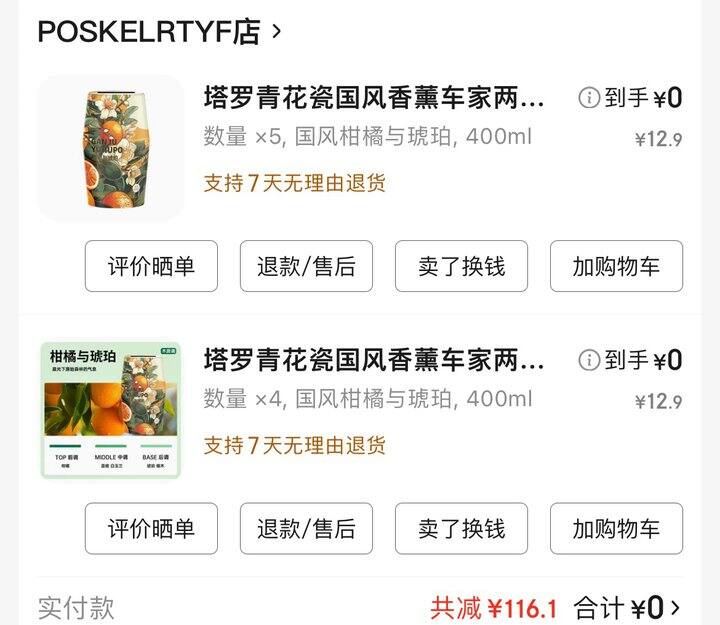Open the first 塔罗青花瓷国风香薰 product title
Image resolution: width=720 pixels, height=625 pixels.
coord(374,98)
